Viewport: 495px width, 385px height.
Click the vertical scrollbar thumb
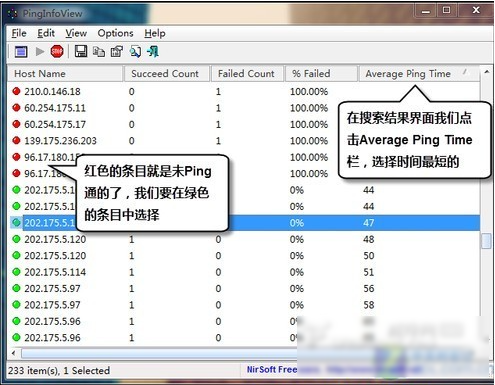487,241
